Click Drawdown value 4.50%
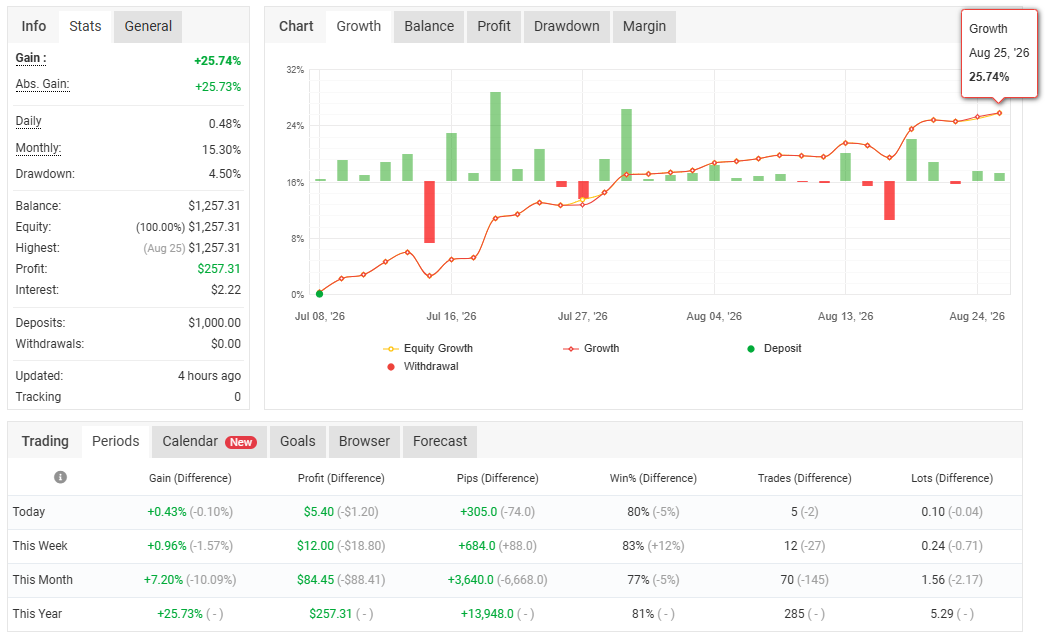1045x639 pixels. point(225,174)
